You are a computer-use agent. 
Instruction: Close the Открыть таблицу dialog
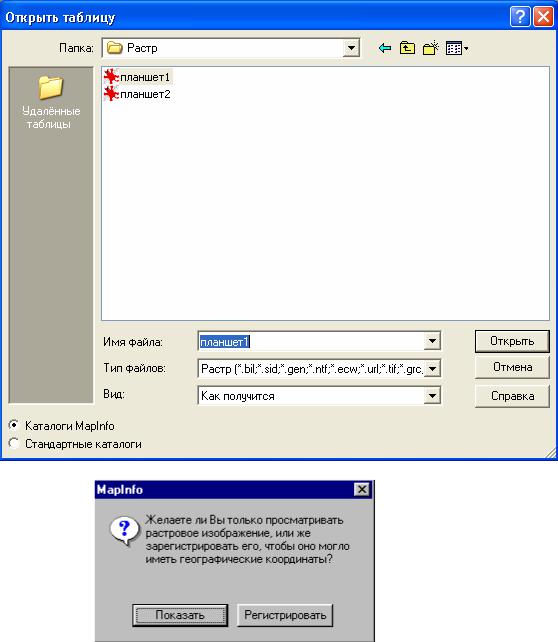coord(544,17)
